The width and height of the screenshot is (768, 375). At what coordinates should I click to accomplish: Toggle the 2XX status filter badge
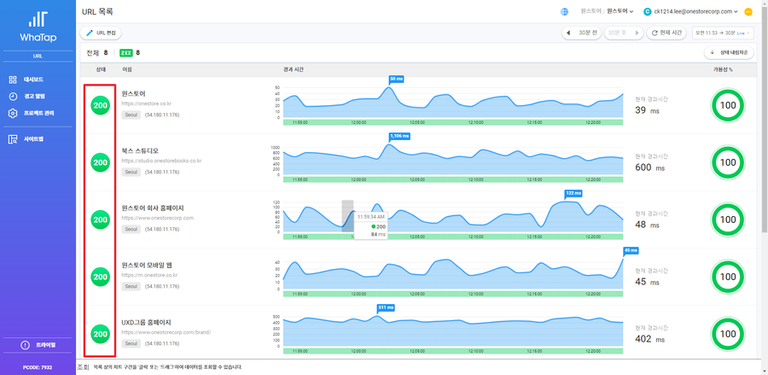(x=126, y=53)
